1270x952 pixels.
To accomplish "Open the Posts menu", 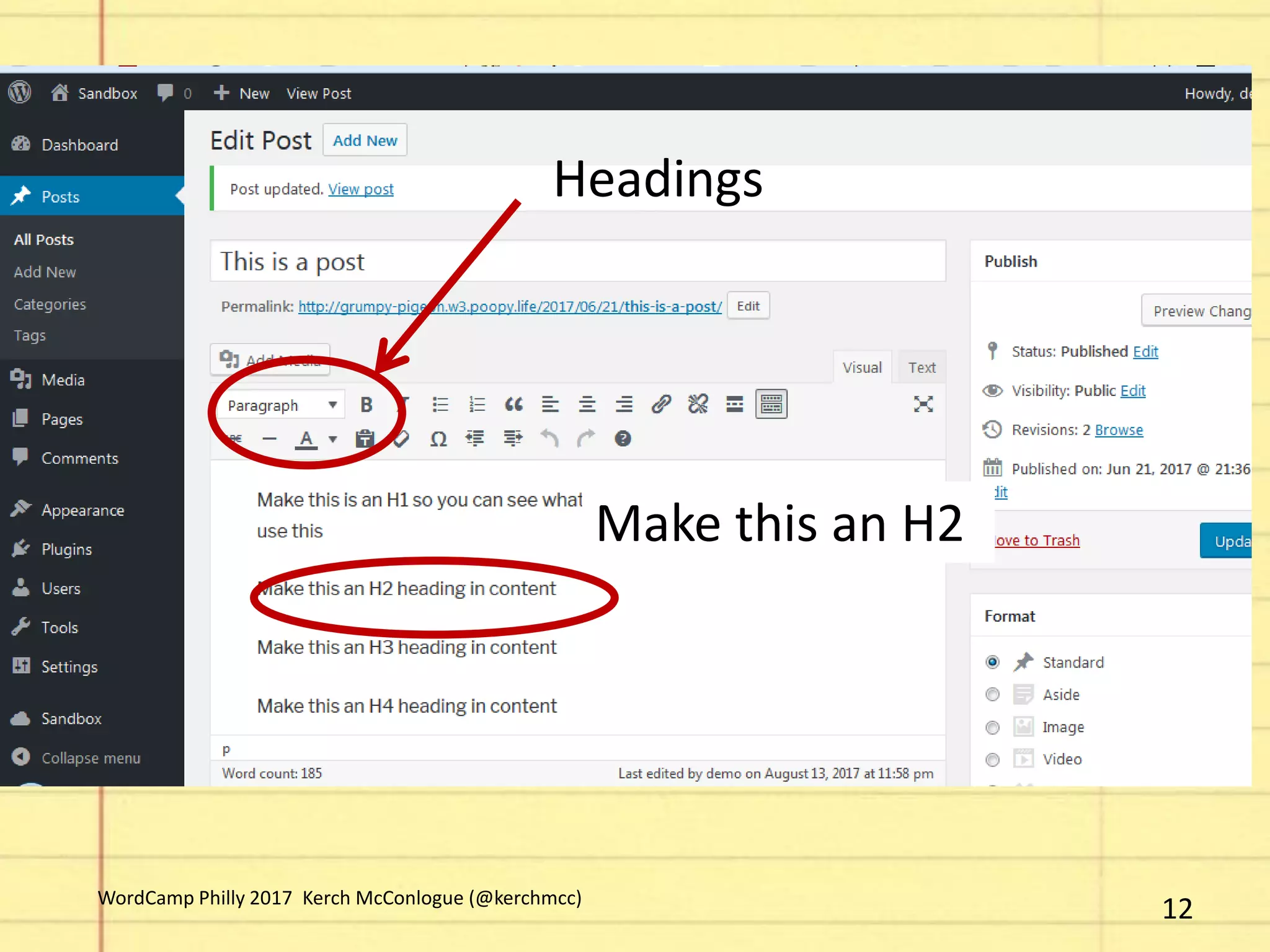I will pos(92,196).
